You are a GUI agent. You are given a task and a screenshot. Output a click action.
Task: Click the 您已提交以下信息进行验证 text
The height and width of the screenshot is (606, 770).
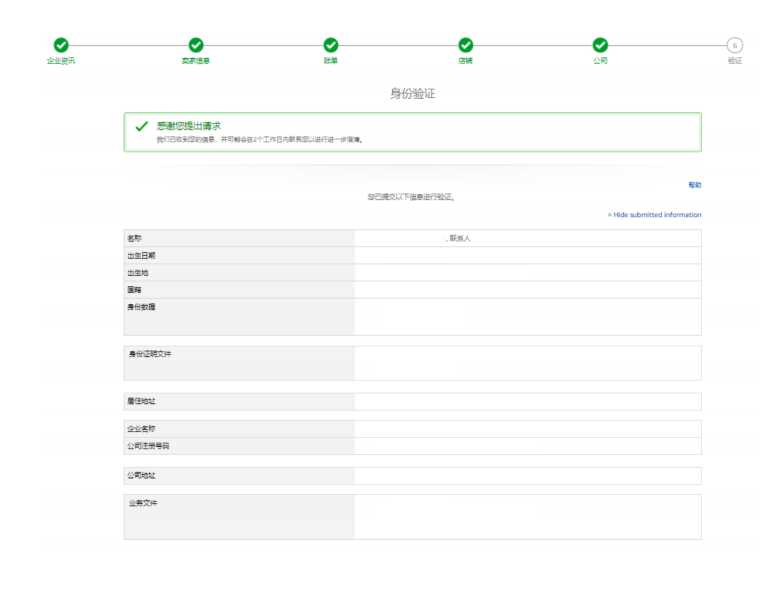coord(412,197)
